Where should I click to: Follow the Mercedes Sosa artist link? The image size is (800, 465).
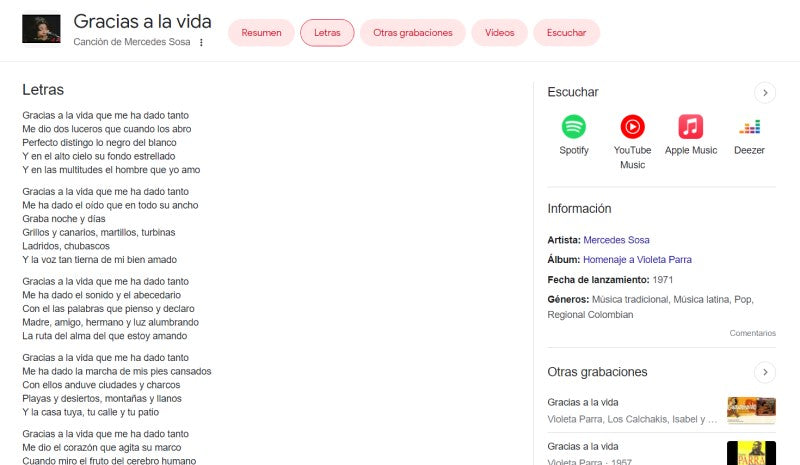click(616, 240)
